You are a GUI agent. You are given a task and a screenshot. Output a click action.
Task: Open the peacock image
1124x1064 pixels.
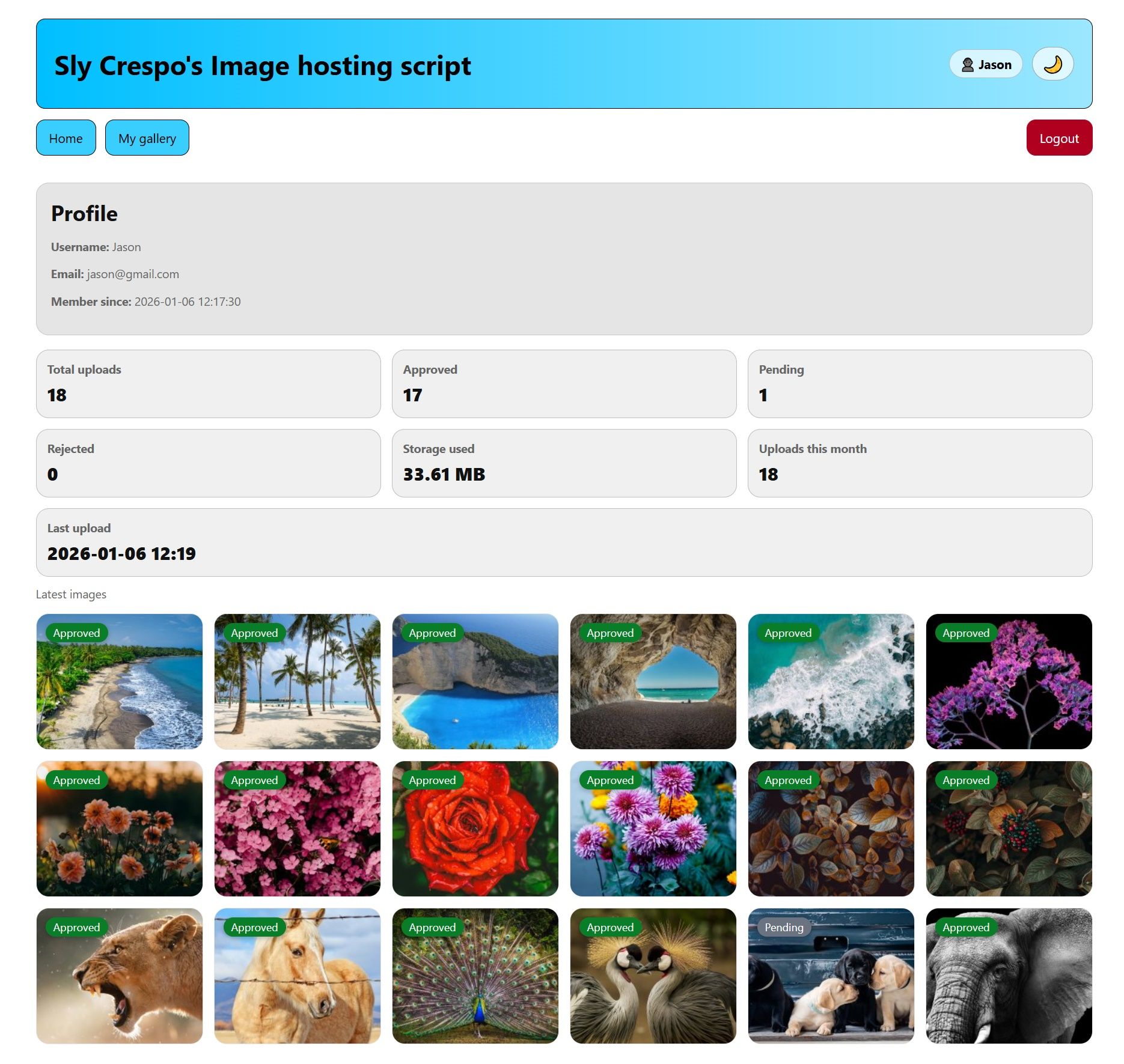[475, 976]
